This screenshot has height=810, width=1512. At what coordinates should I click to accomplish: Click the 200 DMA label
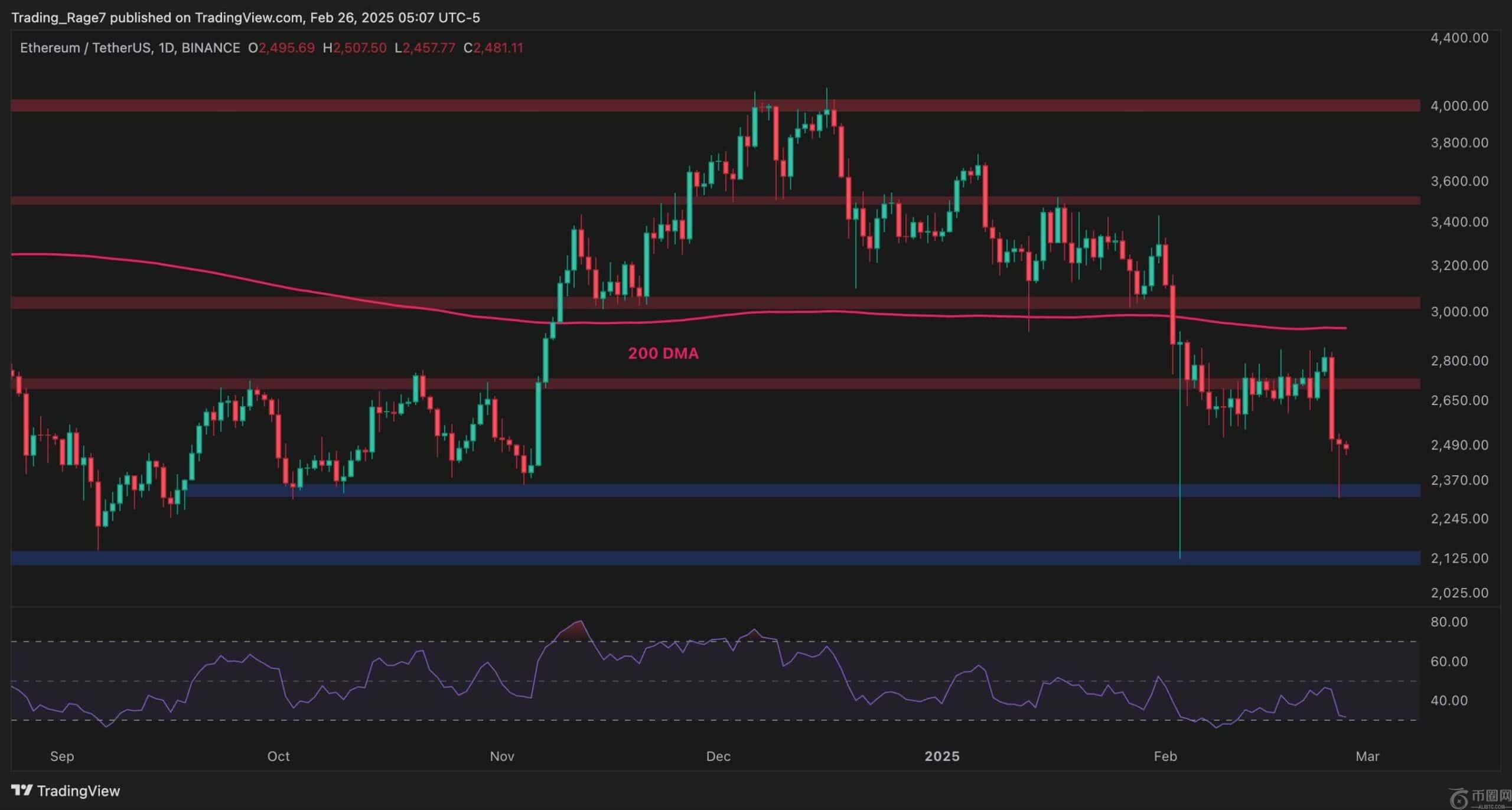click(x=663, y=353)
